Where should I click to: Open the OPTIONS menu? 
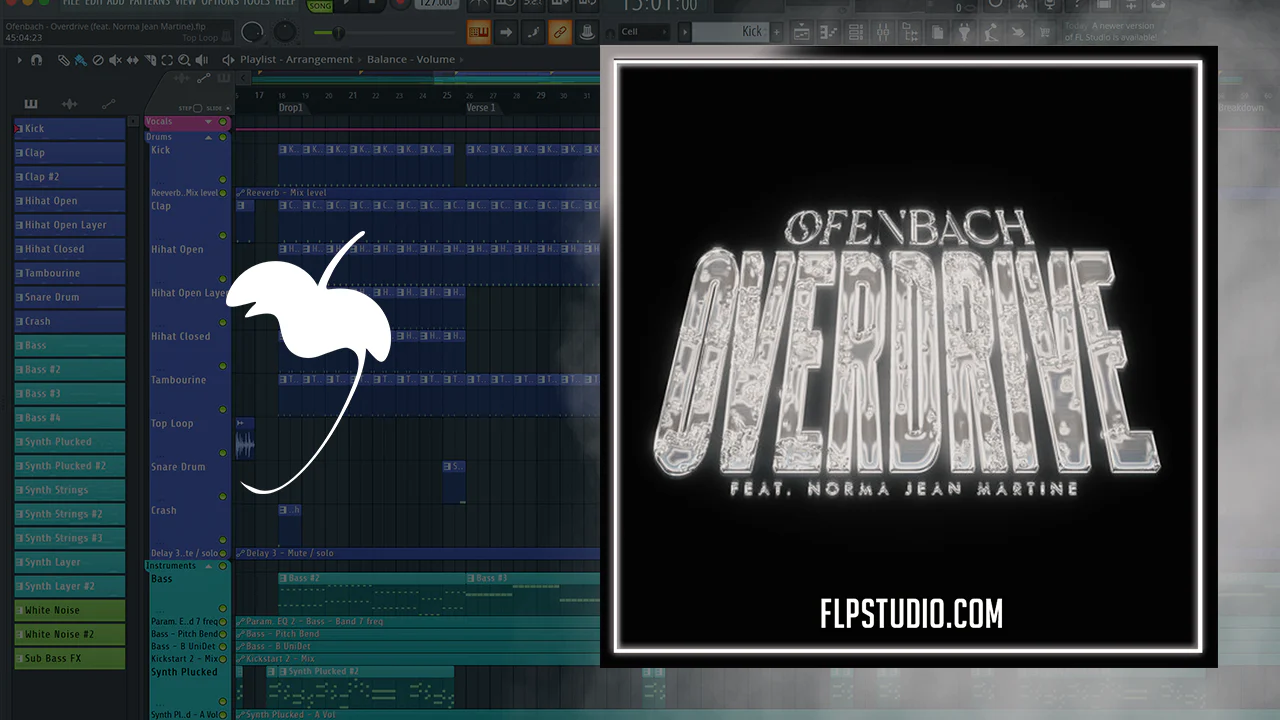(x=219, y=4)
